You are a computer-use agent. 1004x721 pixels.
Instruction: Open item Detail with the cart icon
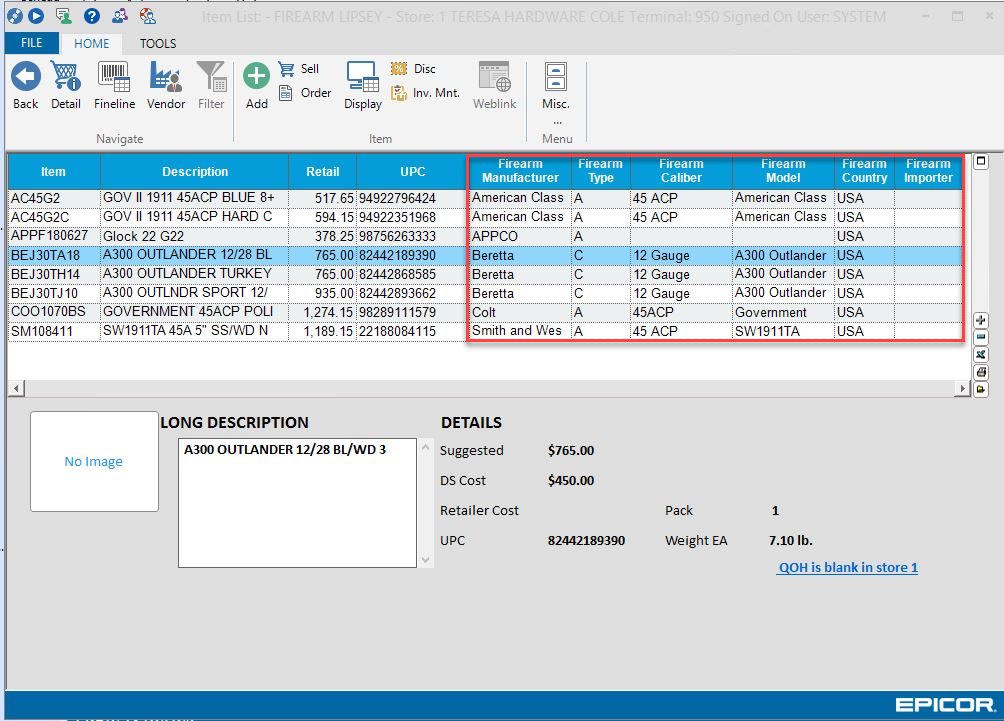tap(66, 77)
